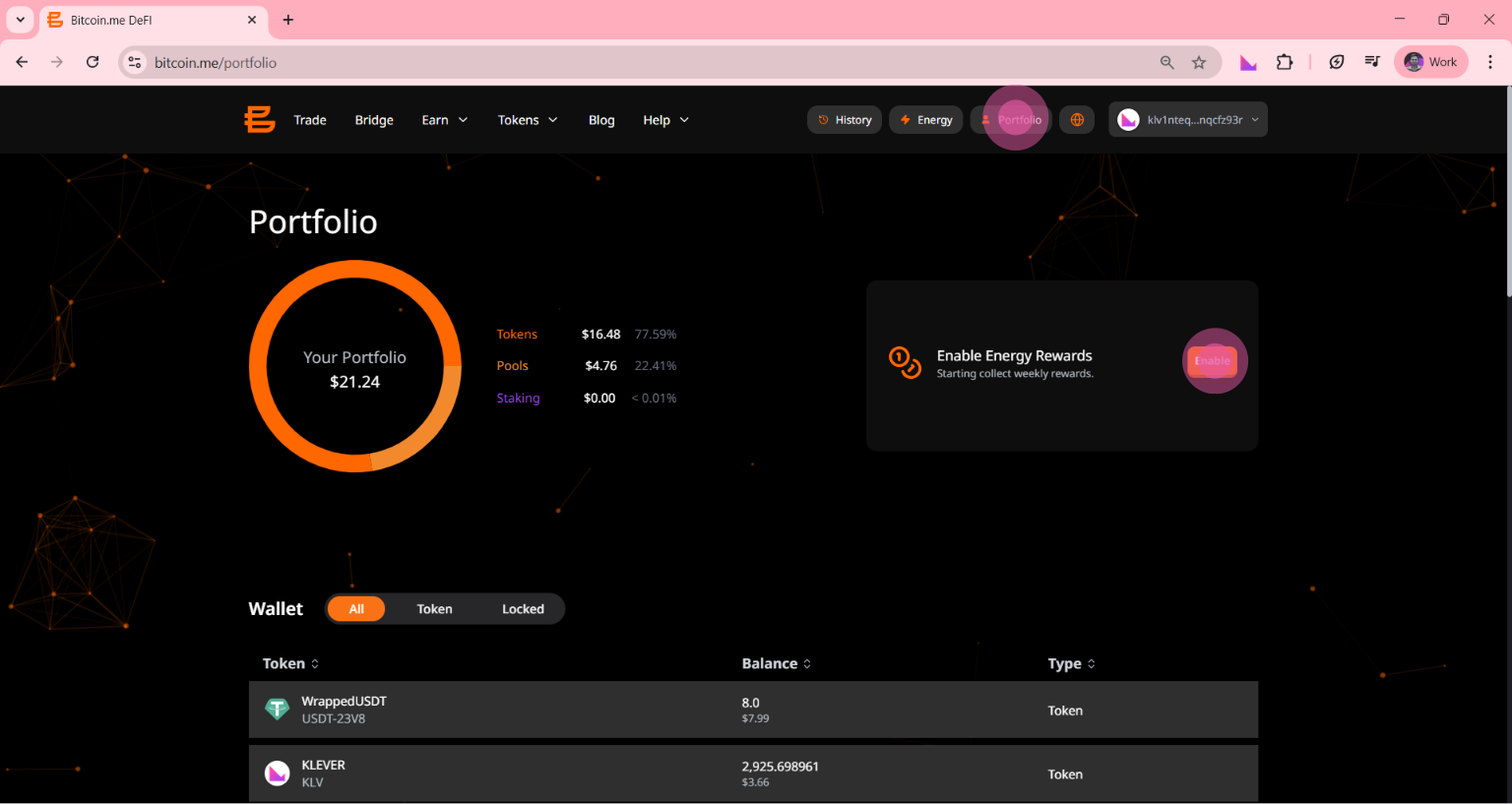This screenshot has width=1512, height=804.
Task: Click the Bitcoin.me orange logo
Action: pyautogui.click(x=260, y=120)
